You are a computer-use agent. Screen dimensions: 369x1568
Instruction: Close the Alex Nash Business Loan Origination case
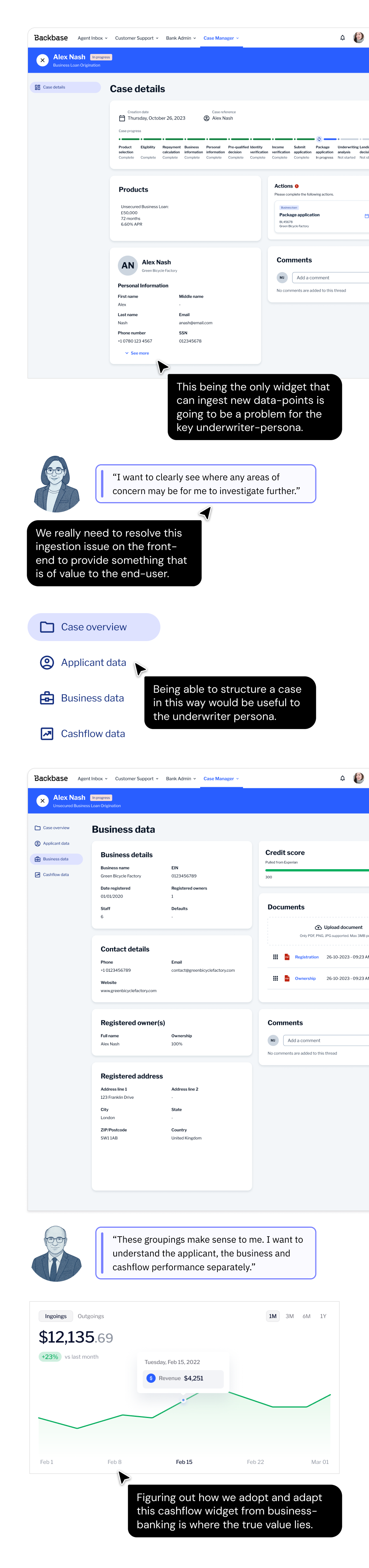42,60
